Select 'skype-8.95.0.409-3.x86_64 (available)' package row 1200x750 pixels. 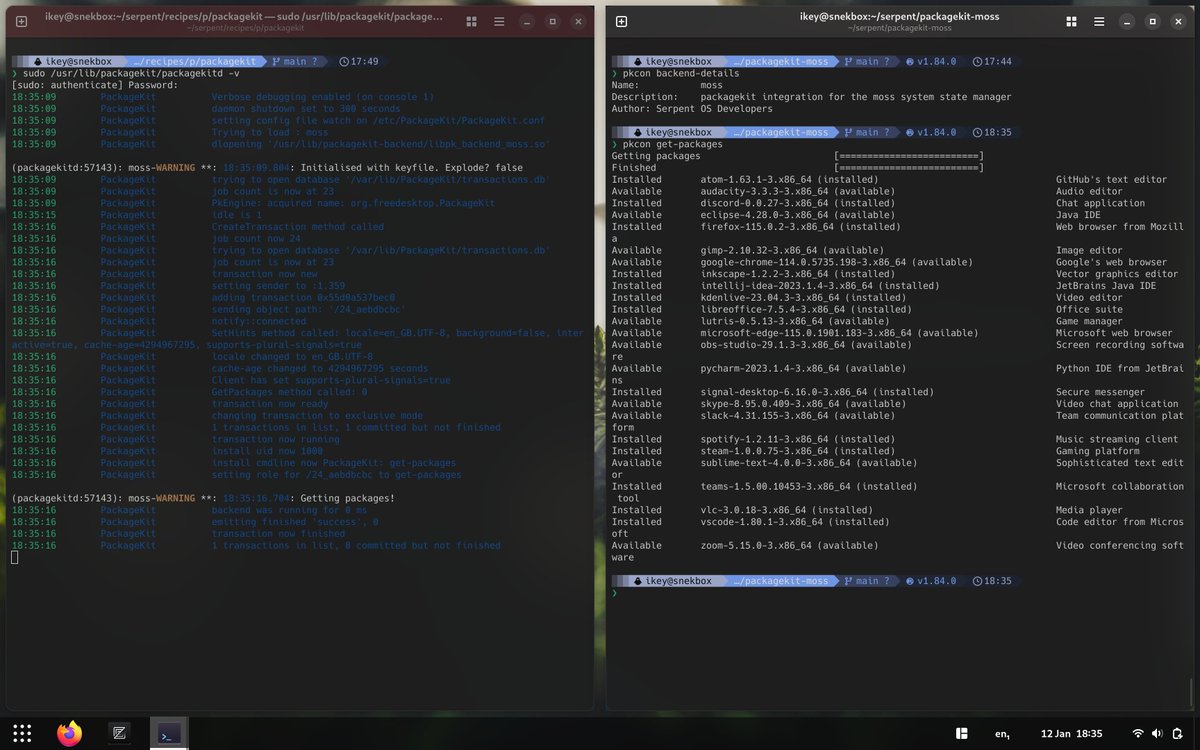pyautogui.click(x=895, y=403)
